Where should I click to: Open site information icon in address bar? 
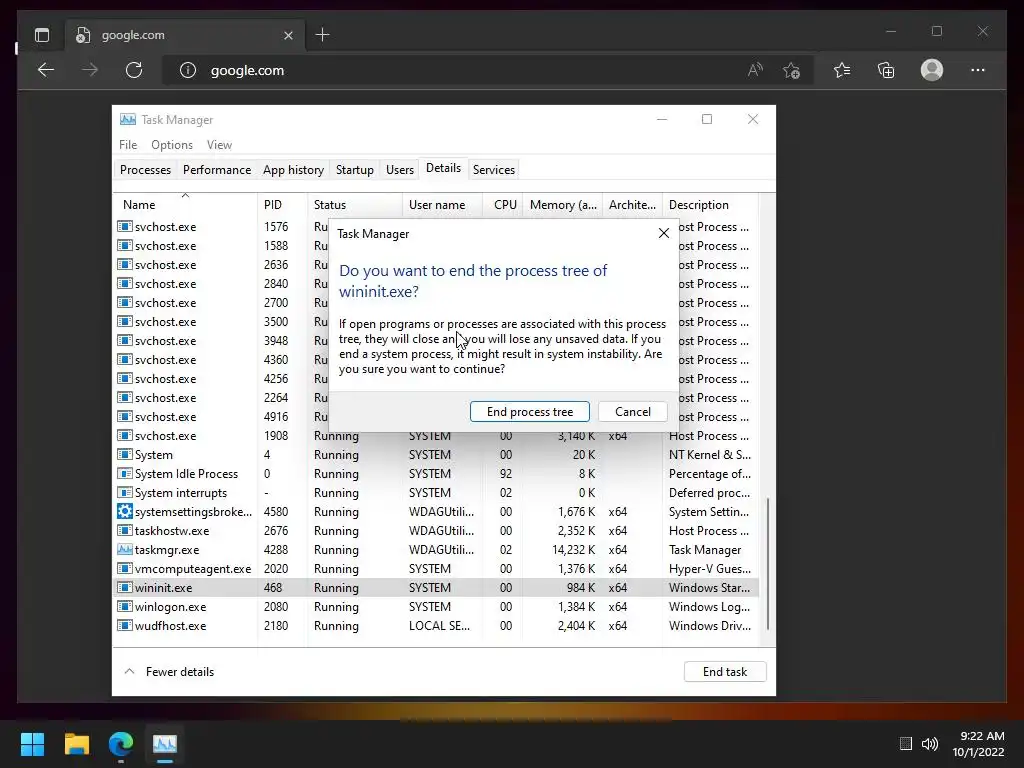coord(187,70)
